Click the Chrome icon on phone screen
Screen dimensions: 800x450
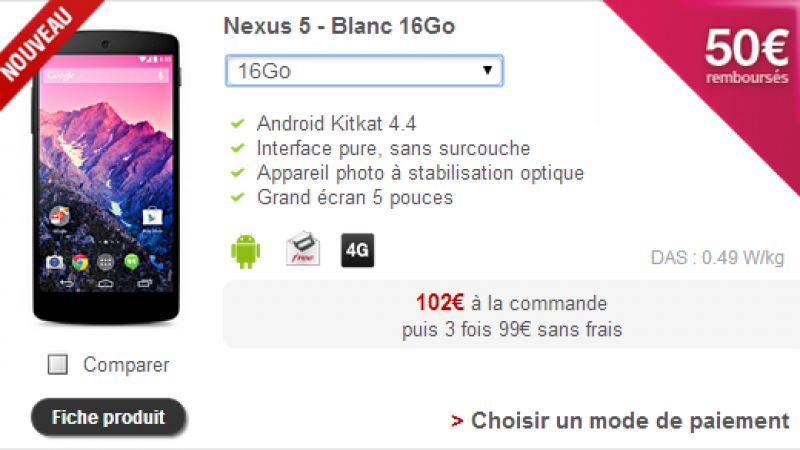point(79,263)
